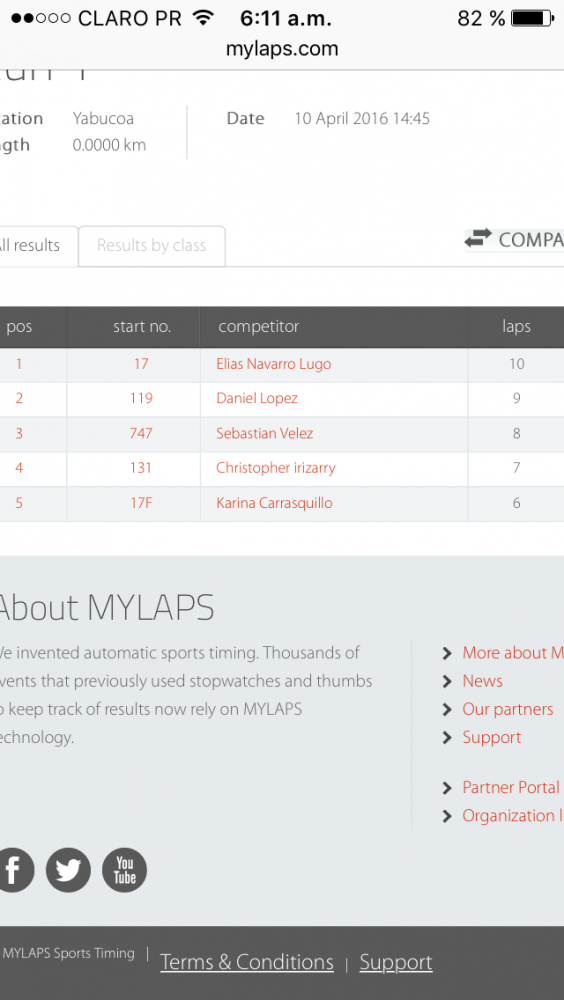Click start number 17F
This screenshot has width=564, height=1000.
click(141, 503)
